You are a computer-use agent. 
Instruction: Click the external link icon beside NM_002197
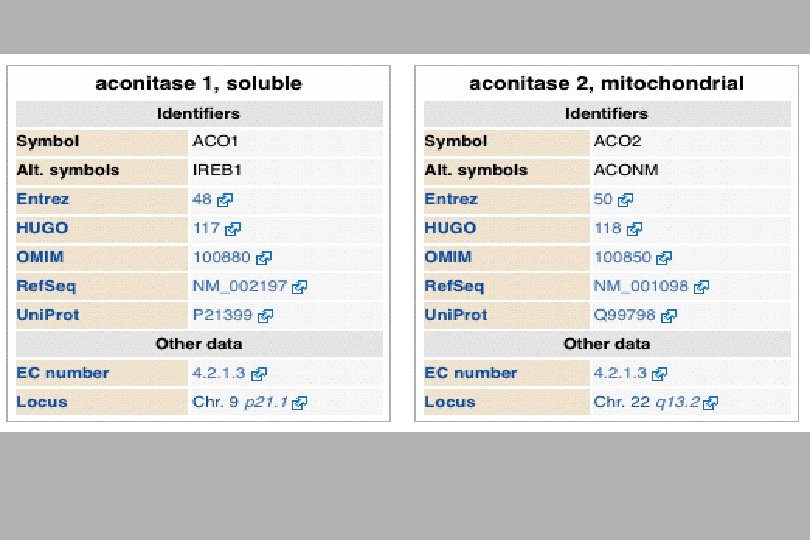300,286
